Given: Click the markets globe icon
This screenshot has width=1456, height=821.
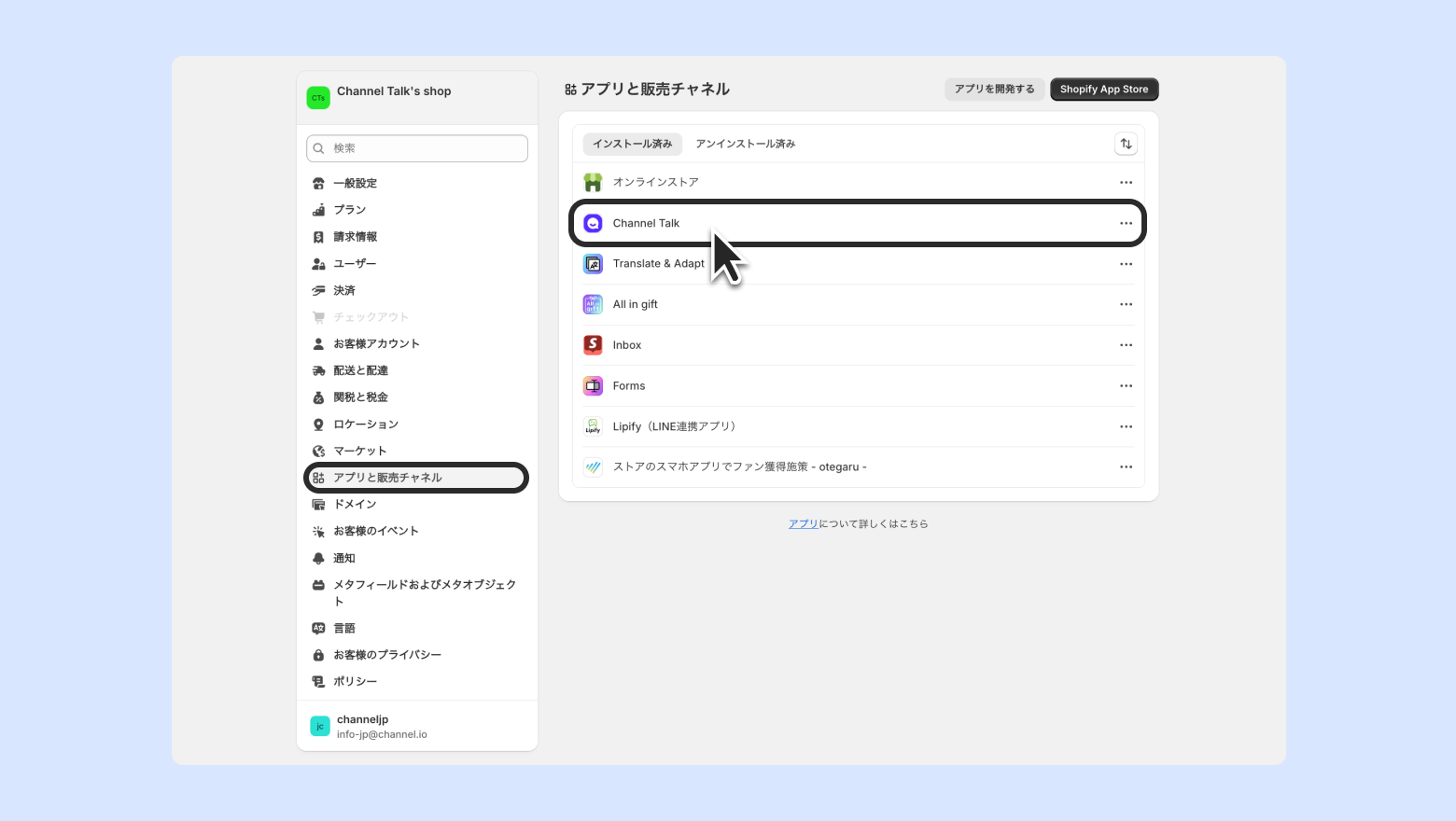Looking at the screenshot, I should [318, 451].
